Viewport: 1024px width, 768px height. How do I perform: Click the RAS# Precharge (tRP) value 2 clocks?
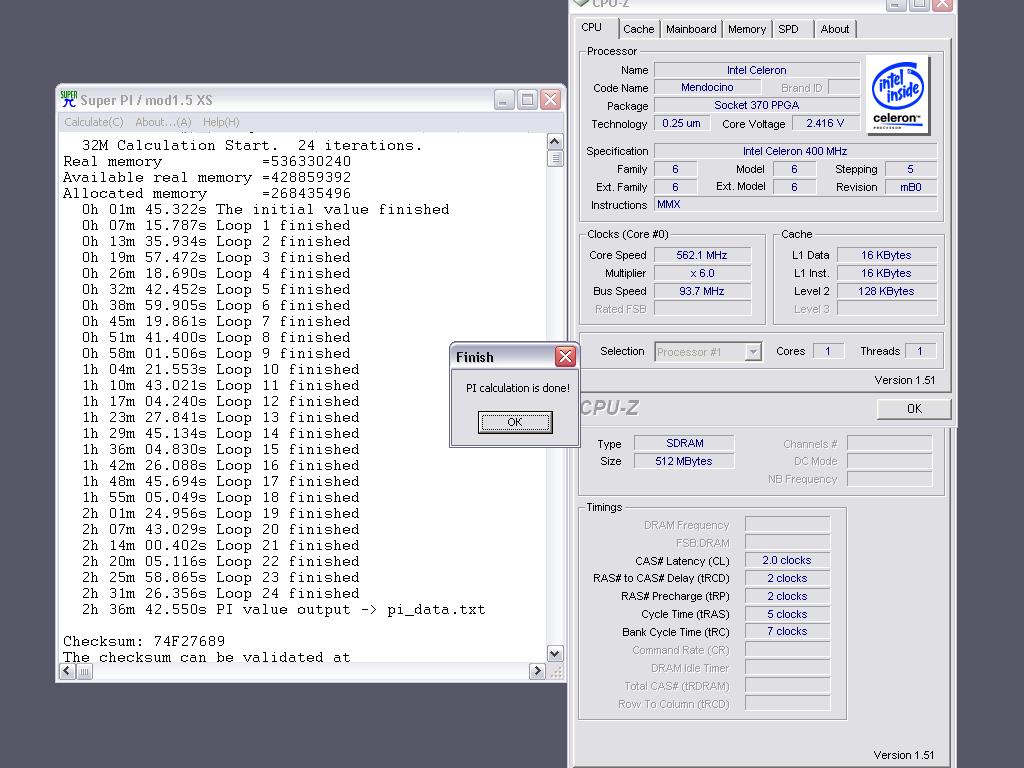coord(787,596)
